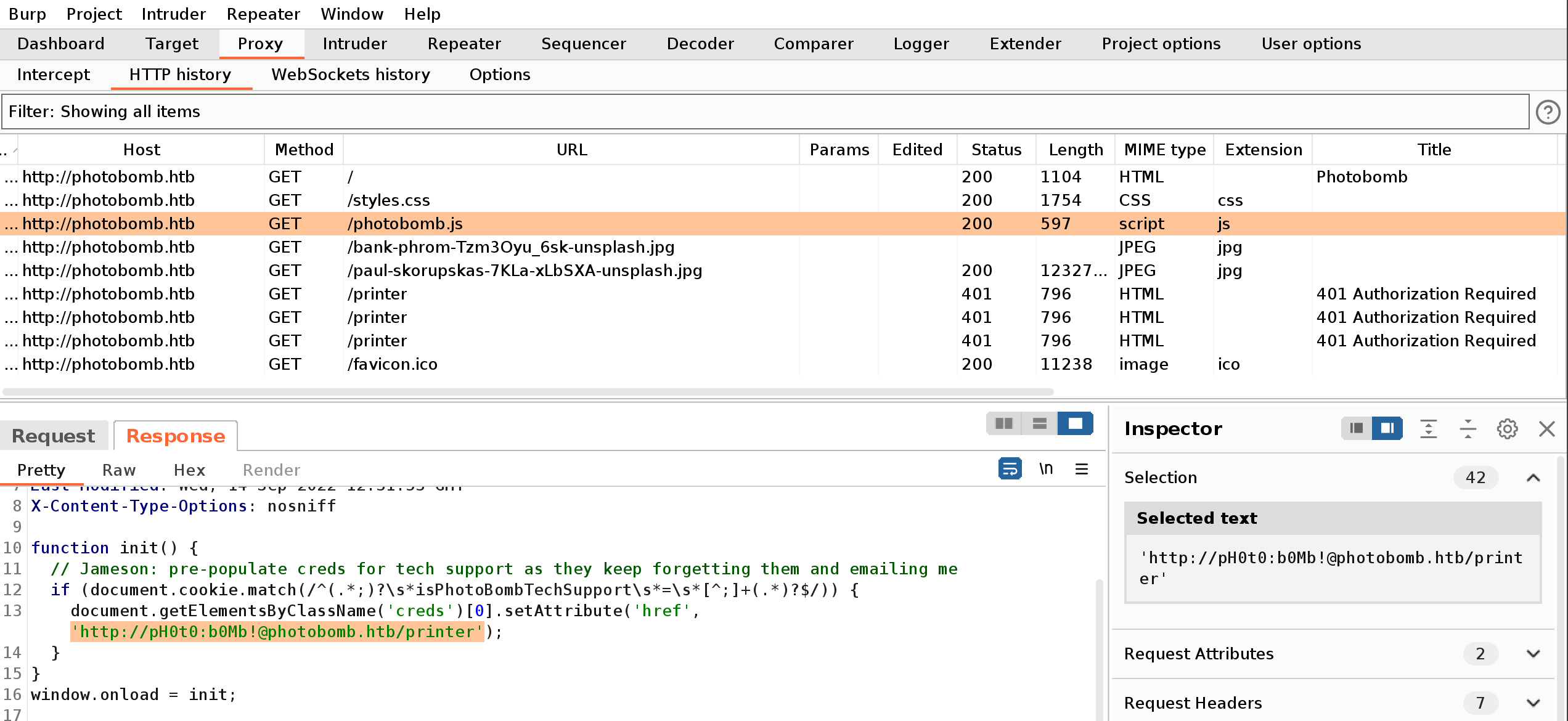Select the root / request titled Photobomb
This screenshot has height=721, width=1568.
783,177
